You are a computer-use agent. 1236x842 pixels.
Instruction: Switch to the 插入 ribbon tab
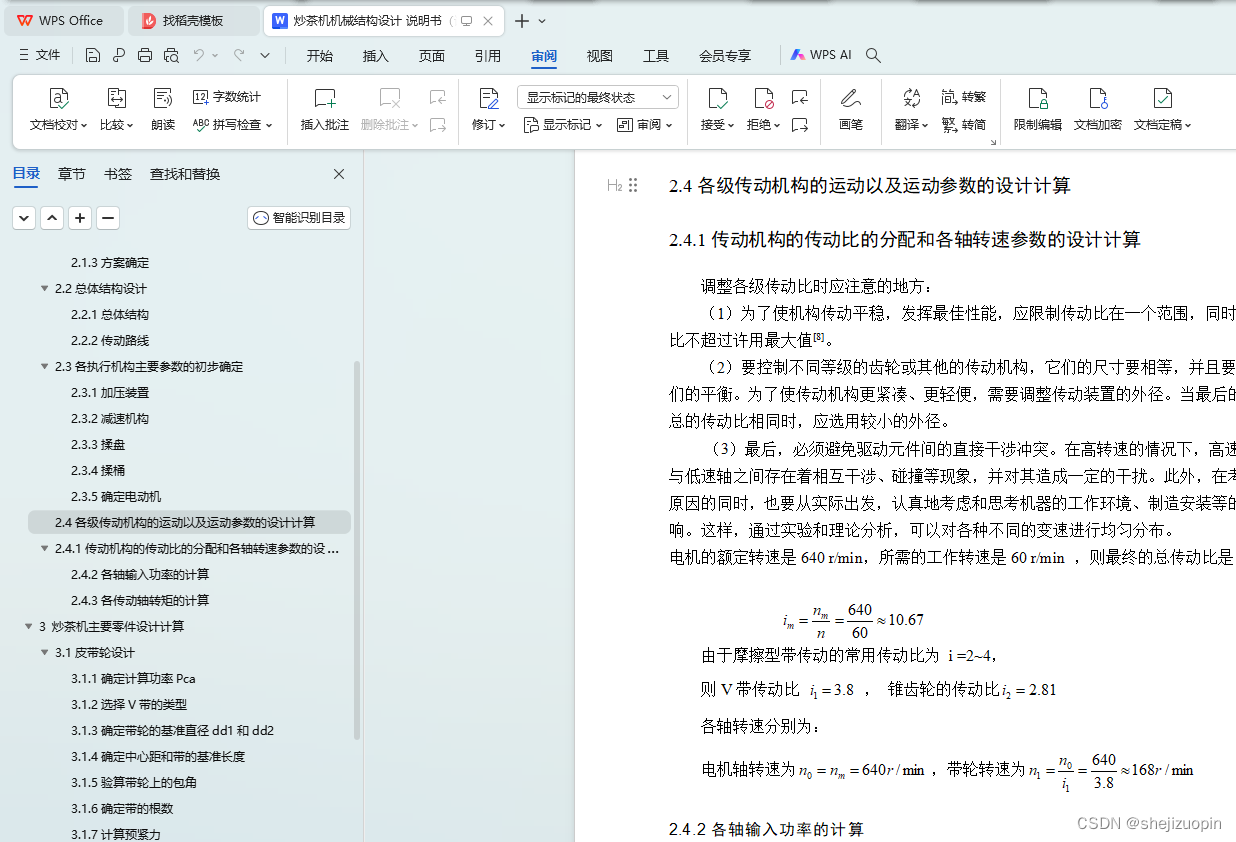[x=376, y=56]
